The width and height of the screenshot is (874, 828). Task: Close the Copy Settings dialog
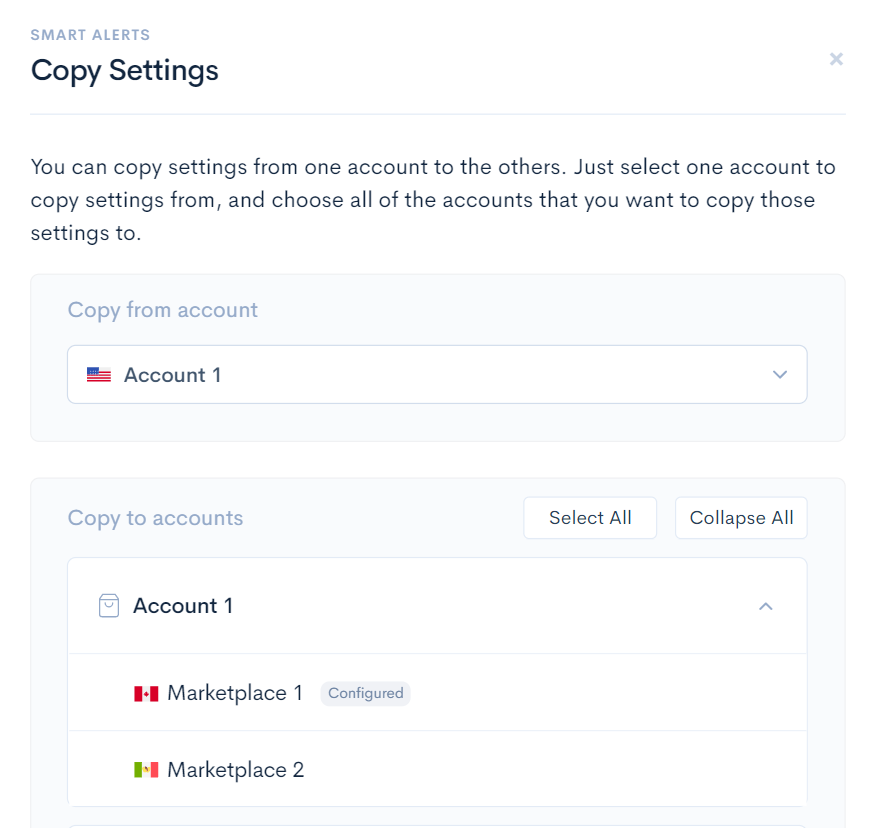tap(836, 59)
